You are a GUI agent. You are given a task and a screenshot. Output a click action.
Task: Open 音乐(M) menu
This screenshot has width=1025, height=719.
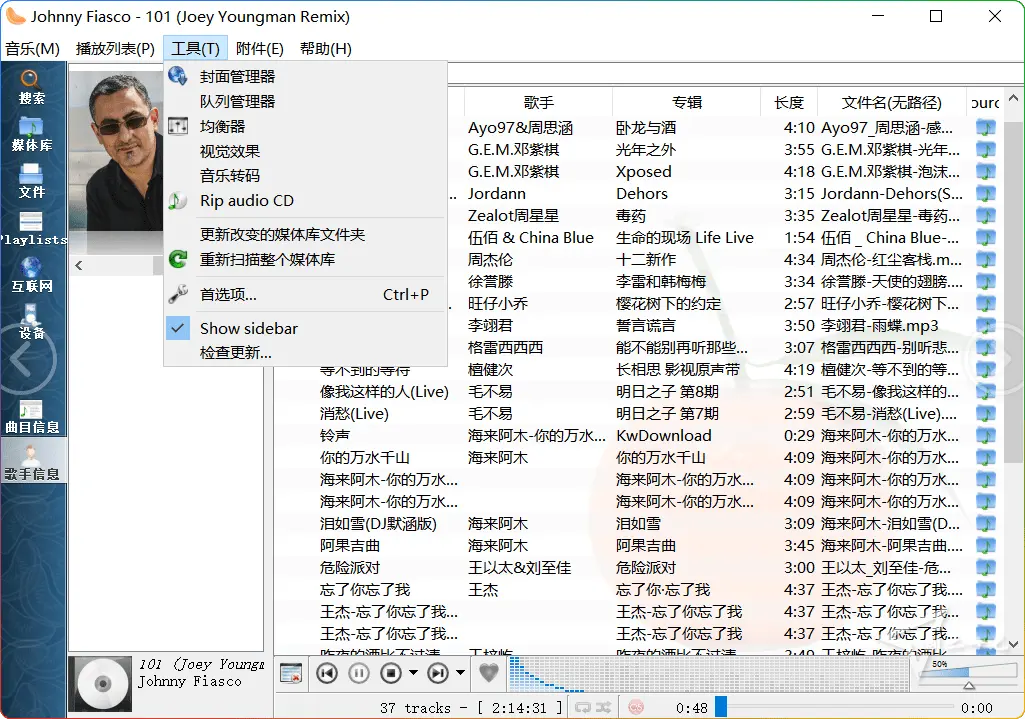coord(32,49)
